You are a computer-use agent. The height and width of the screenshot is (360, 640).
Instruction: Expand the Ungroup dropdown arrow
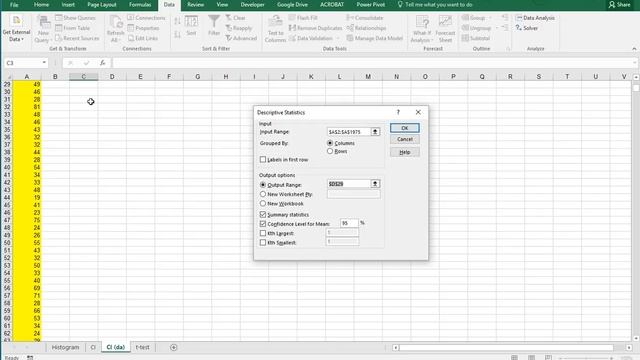(497, 28)
